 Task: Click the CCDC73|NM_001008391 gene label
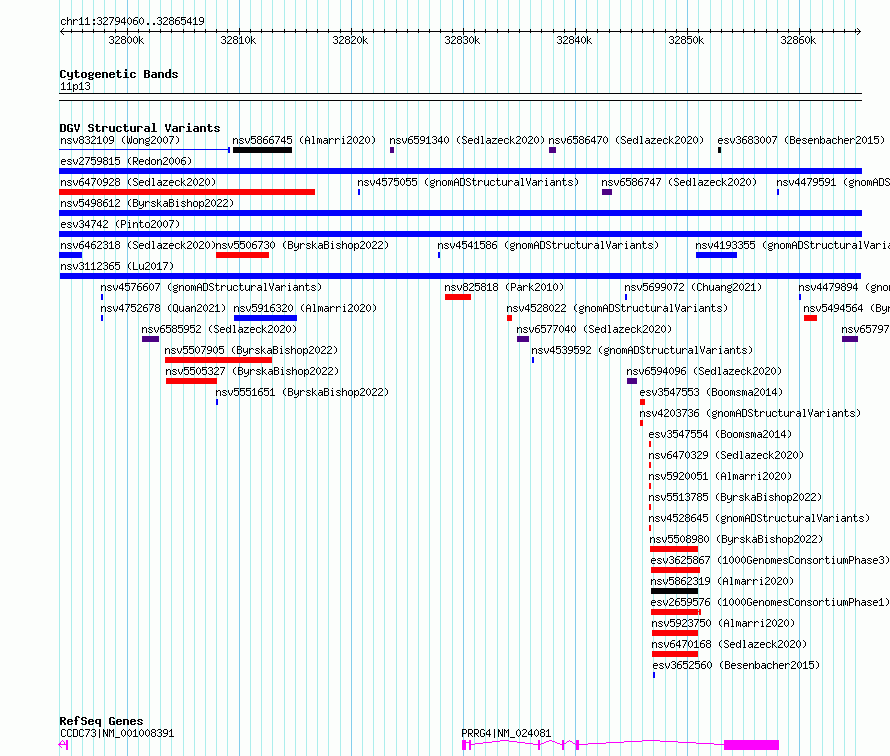pos(117,733)
